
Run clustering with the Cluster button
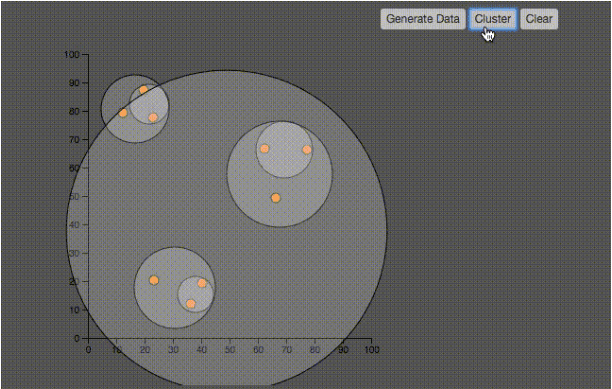point(493,19)
